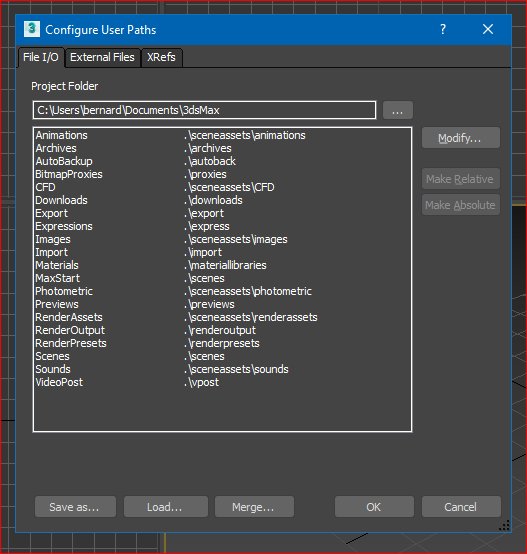527x554 pixels.
Task: Select the BitmapProxies path row
Action: 223,174
